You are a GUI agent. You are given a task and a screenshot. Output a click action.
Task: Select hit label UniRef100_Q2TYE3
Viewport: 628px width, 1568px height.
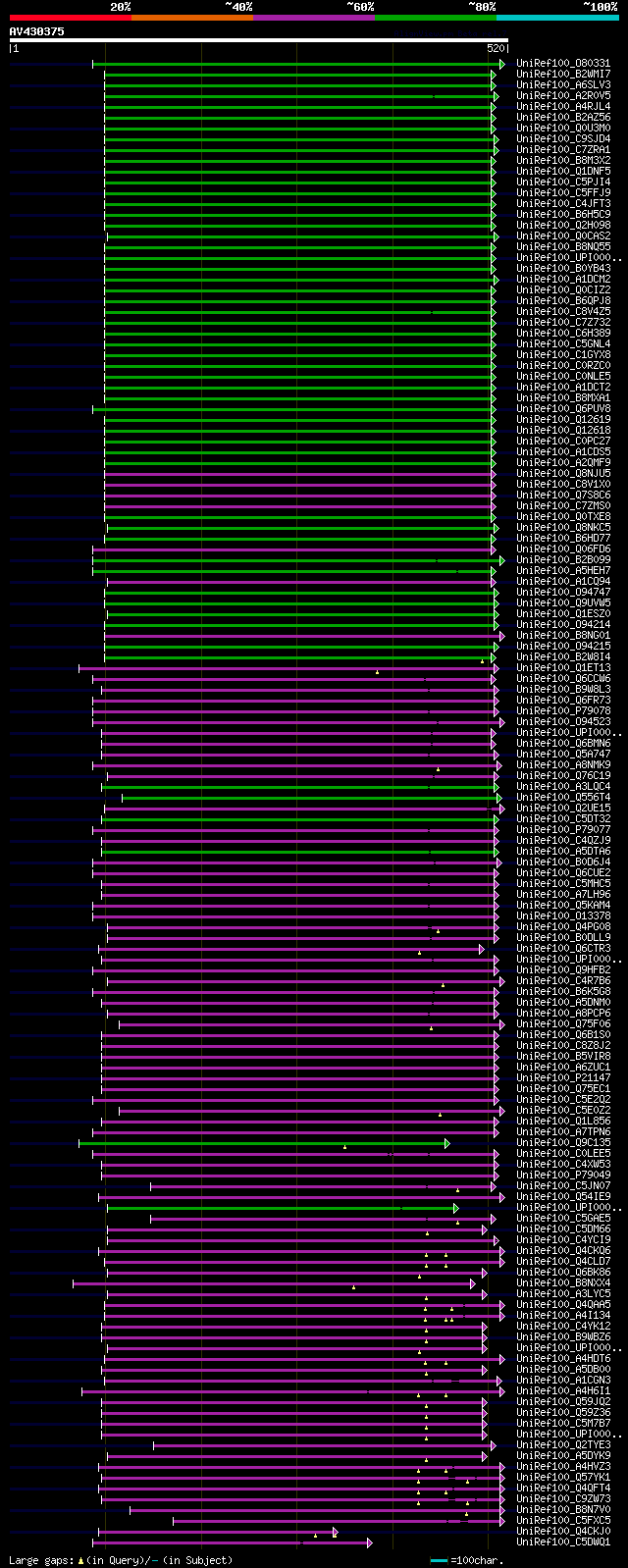pyautogui.click(x=563, y=1445)
